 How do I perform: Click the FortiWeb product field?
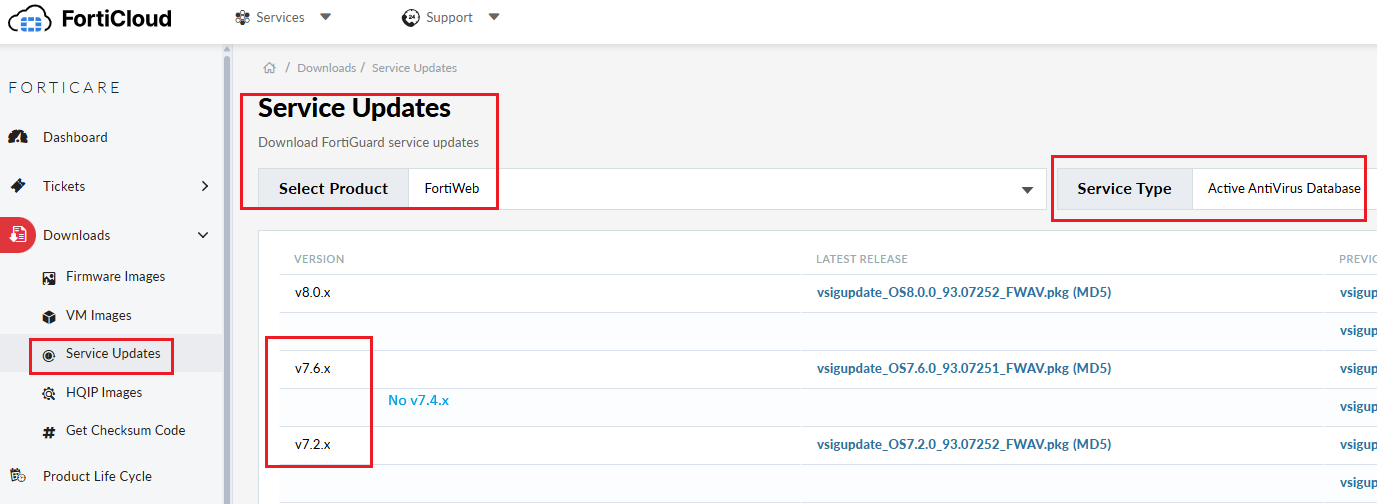(x=727, y=189)
